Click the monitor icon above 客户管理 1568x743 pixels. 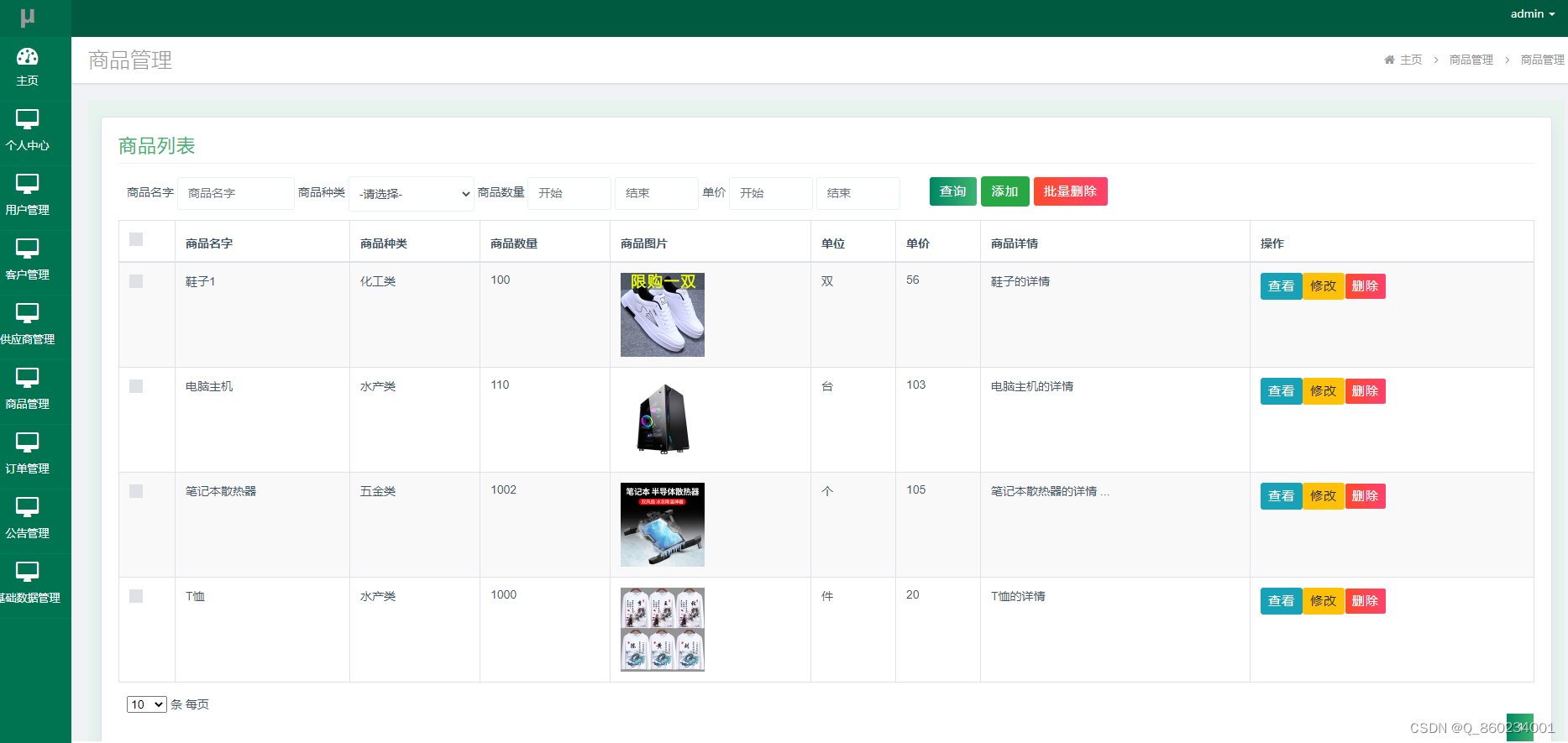[x=28, y=249]
